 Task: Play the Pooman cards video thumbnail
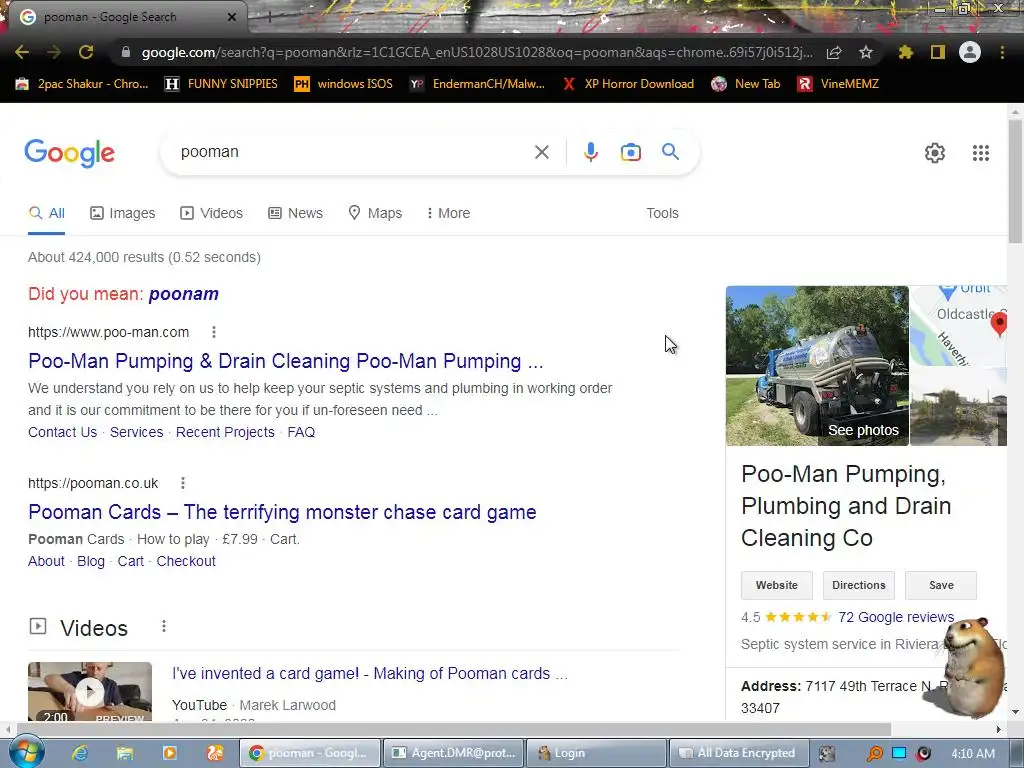89,692
